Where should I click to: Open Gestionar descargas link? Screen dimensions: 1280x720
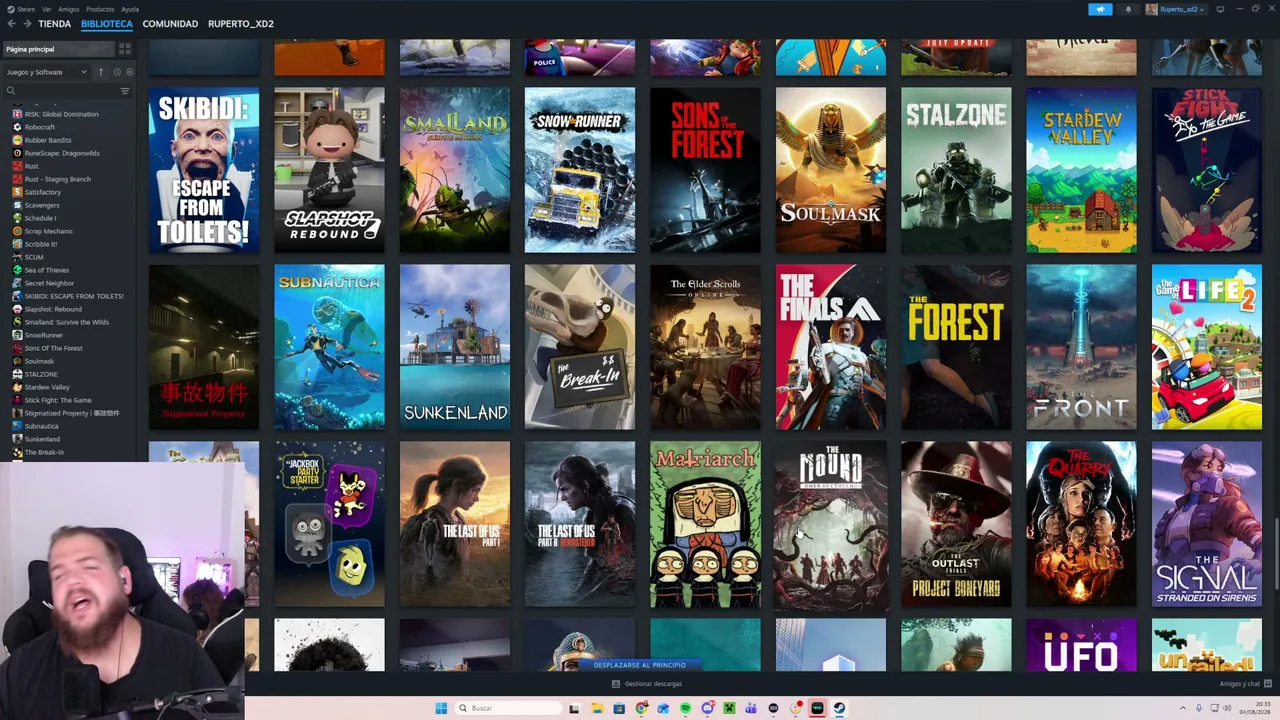tap(647, 684)
